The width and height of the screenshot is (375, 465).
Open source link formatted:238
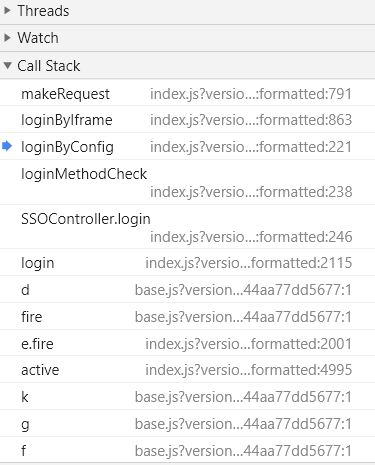(x=251, y=192)
